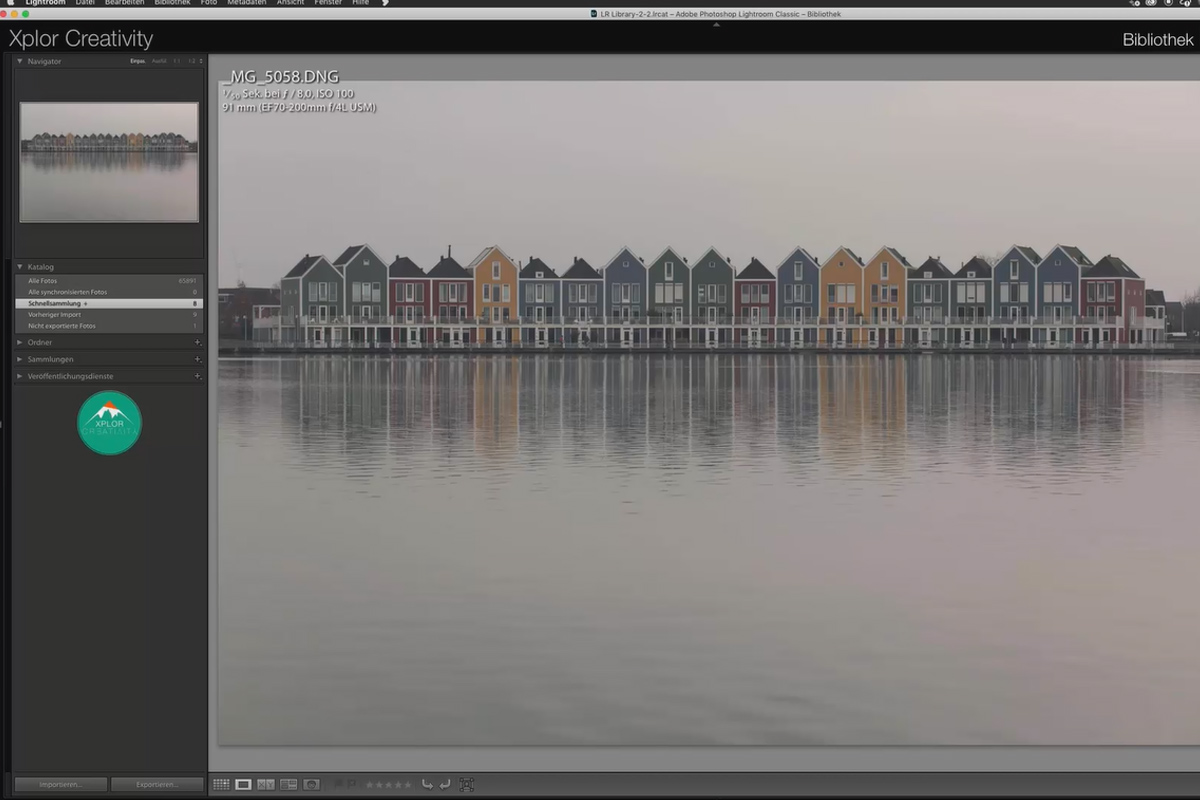Toggle the flag as picked icon

pyautogui.click(x=339, y=785)
